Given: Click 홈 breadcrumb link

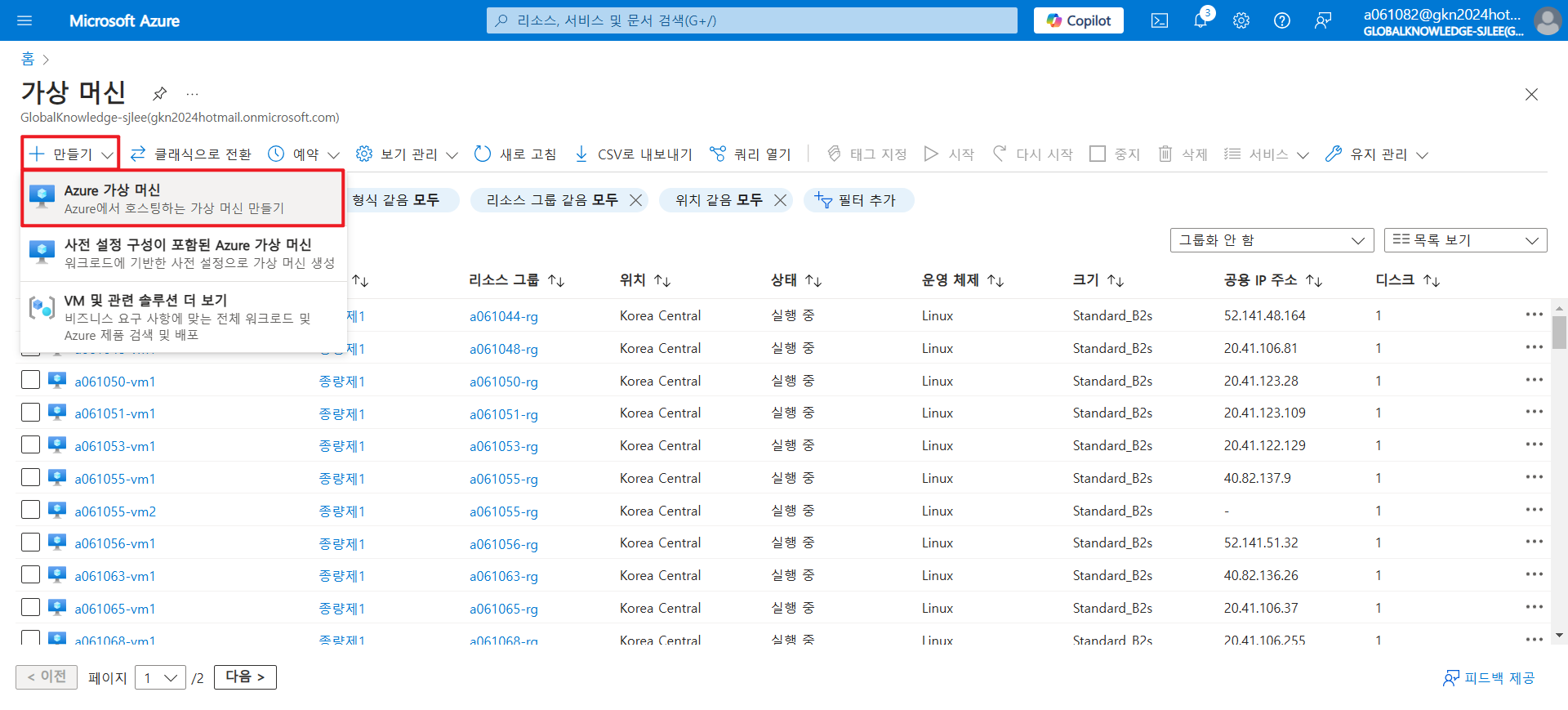Looking at the screenshot, I should click(28, 59).
